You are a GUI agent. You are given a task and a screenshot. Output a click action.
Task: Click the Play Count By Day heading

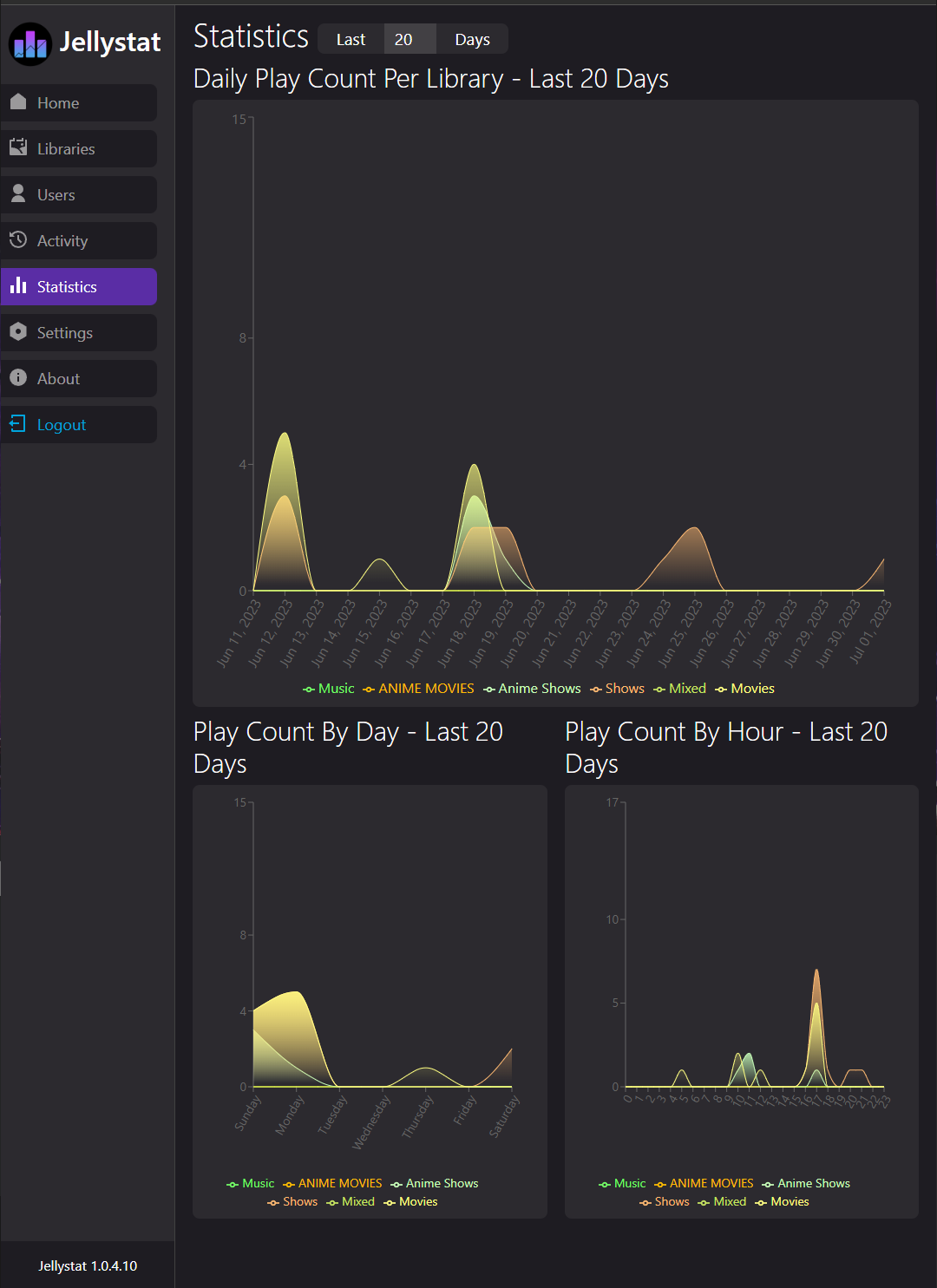[x=348, y=748]
